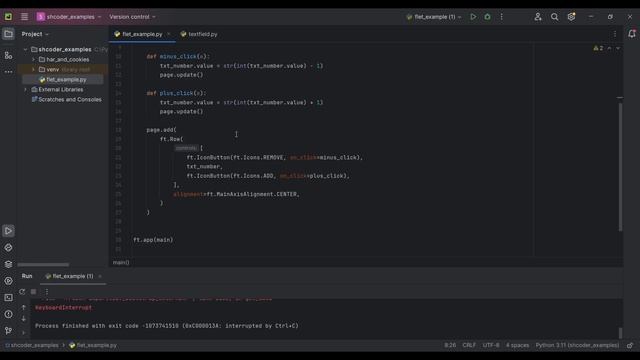640x360 pixels.
Task: Click the minus_click function definition
Action: tap(178, 56)
